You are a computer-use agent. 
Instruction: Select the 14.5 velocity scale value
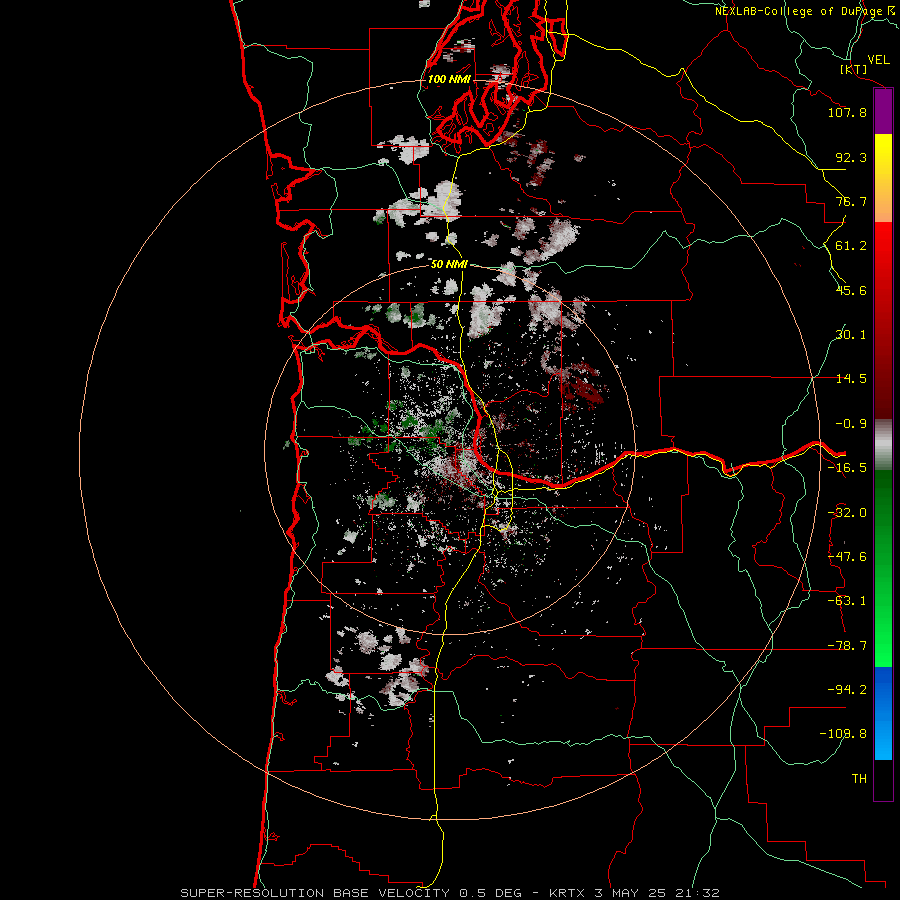tap(851, 379)
